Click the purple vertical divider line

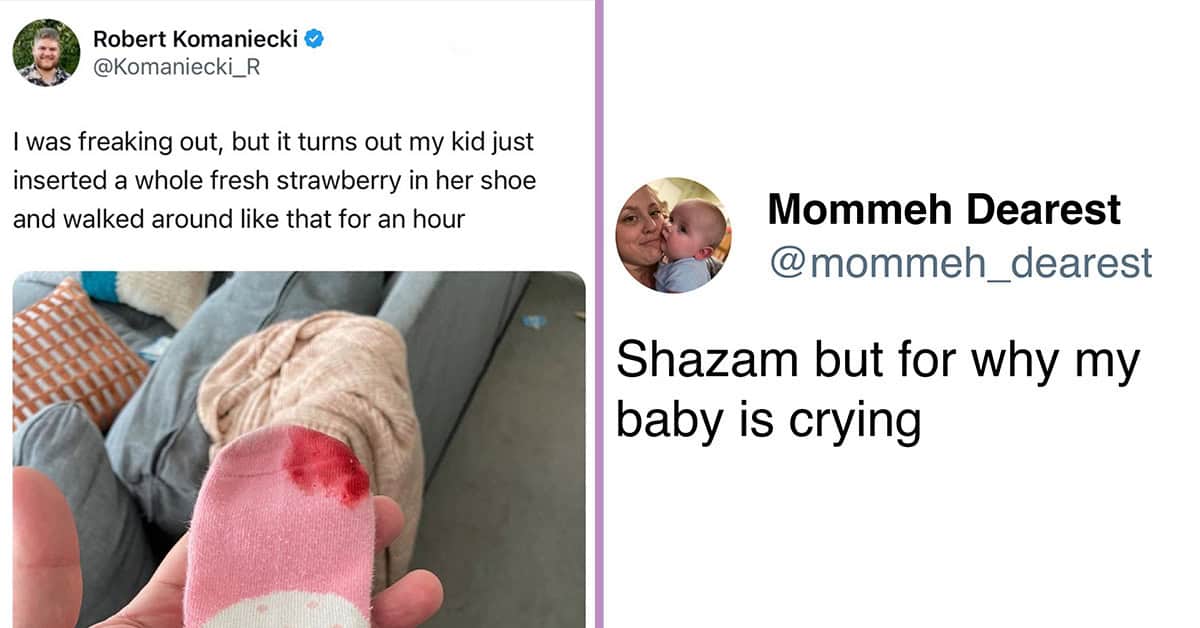tap(599, 314)
